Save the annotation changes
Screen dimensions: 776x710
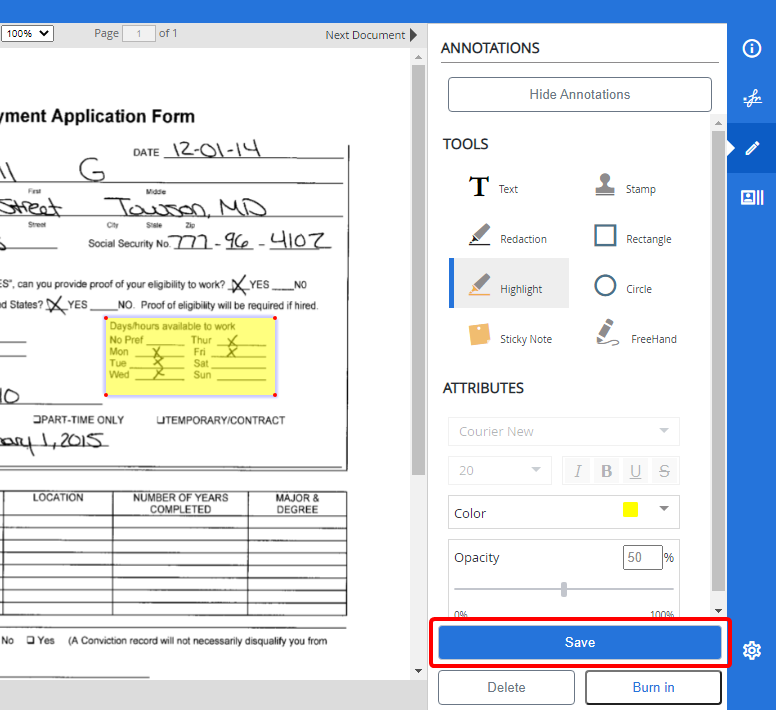click(579, 643)
